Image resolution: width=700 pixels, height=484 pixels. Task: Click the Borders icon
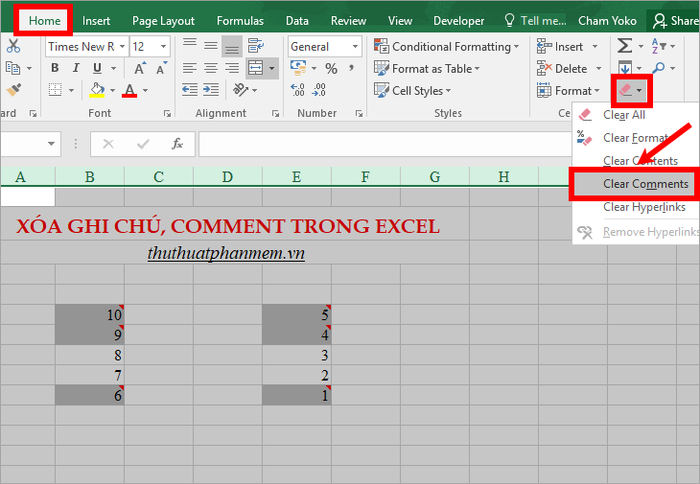click(55, 90)
